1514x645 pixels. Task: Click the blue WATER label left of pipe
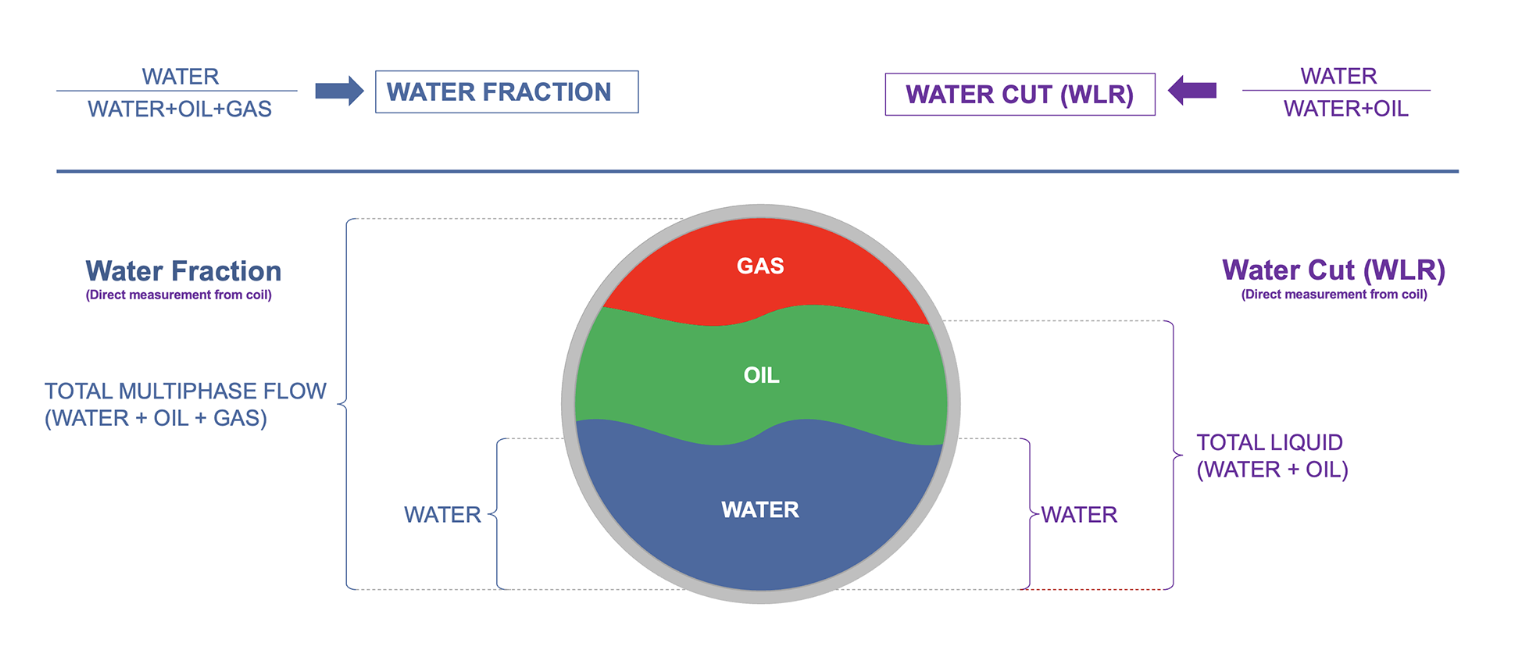tap(442, 515)
